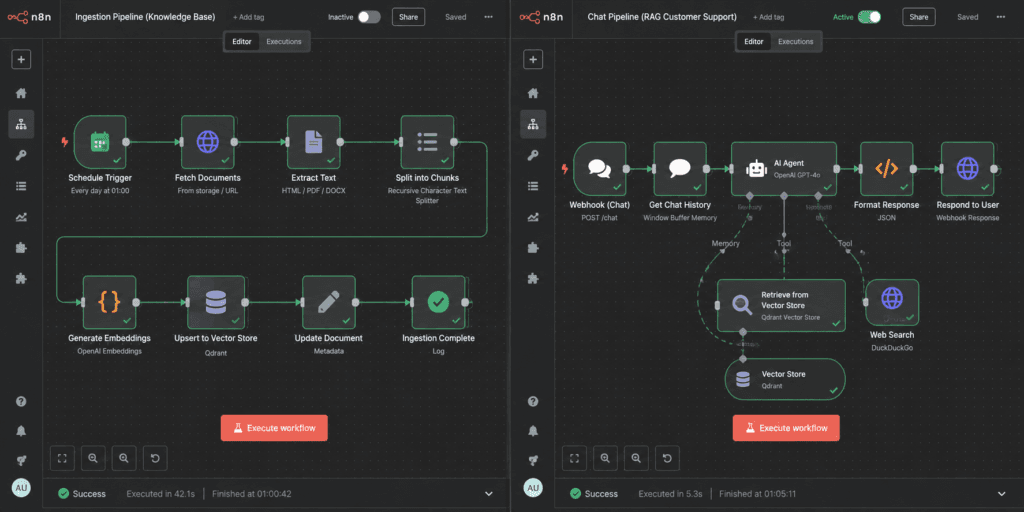This screenshot has width=1024, height=512.
Task: Toggle the Active switch for Chat Pipeline
Action: coord(869,17)
